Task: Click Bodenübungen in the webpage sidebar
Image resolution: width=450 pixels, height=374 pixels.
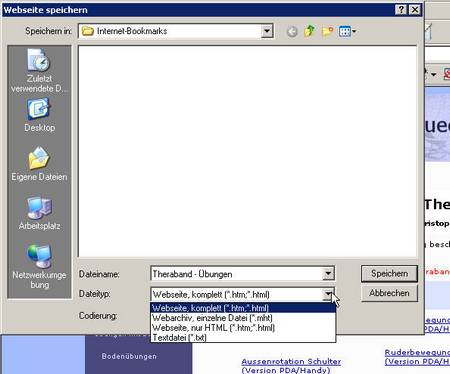Action: coord(129,356)
